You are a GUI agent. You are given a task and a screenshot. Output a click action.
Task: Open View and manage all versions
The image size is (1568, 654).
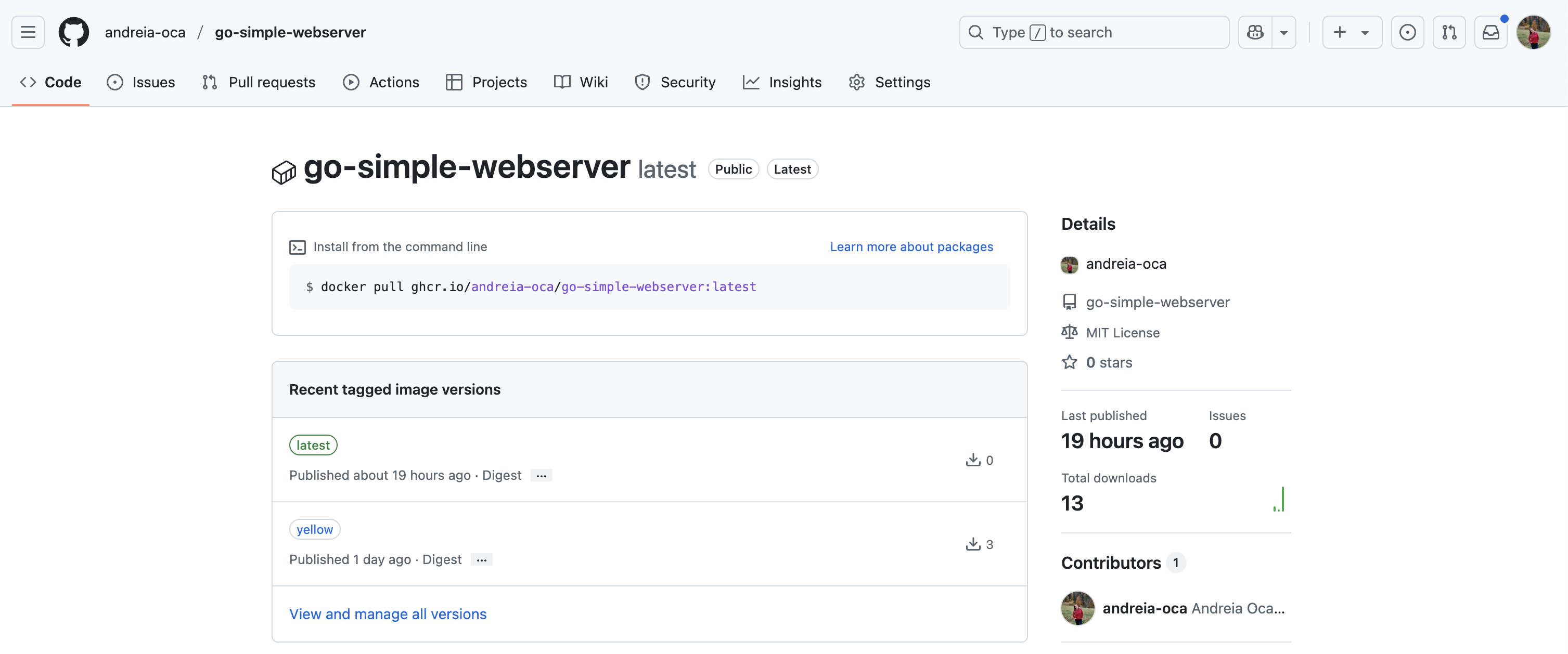388,614
